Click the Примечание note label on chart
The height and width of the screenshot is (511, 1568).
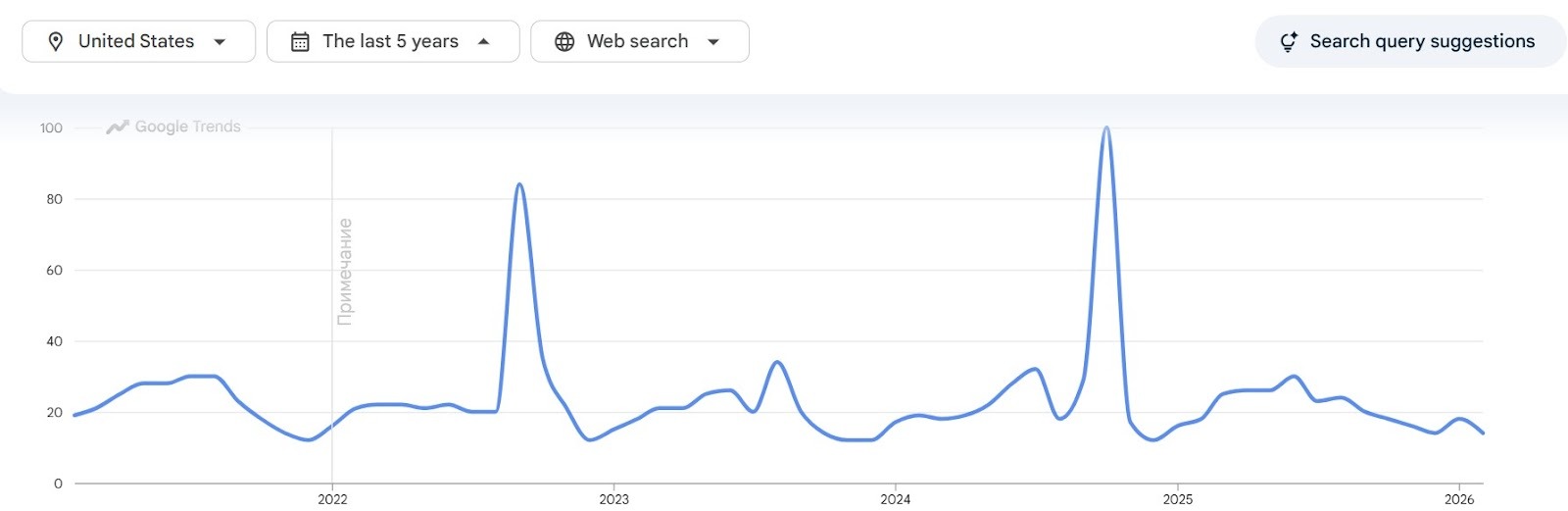point(344,272)
